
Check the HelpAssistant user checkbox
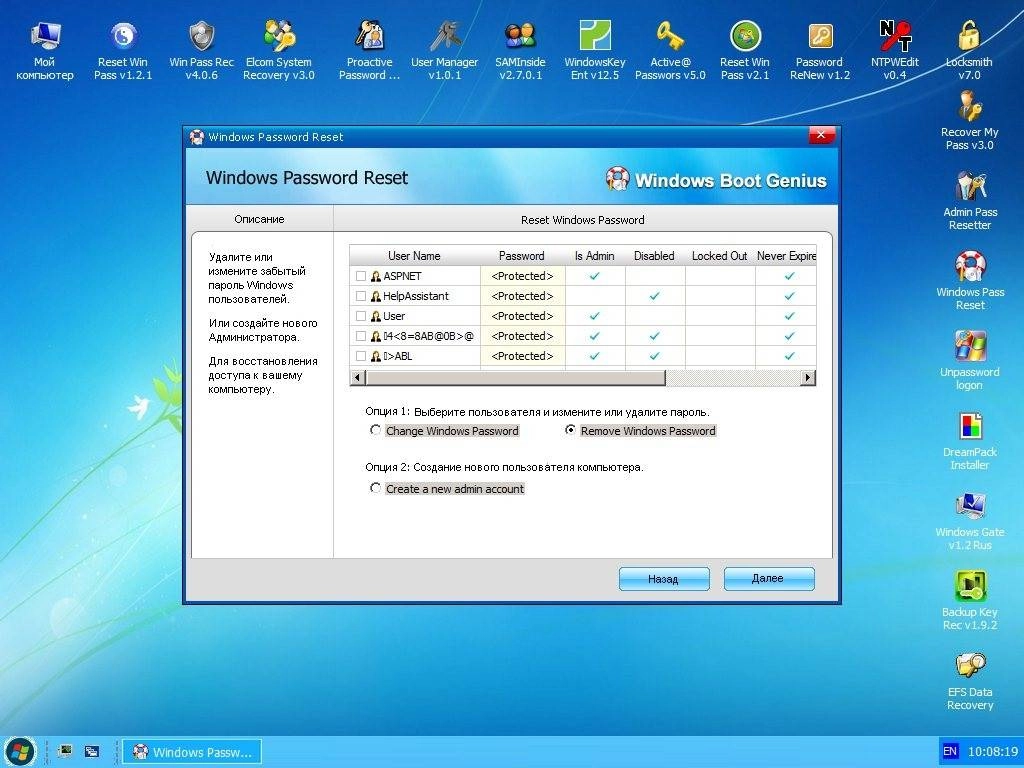tap(360, 296)
